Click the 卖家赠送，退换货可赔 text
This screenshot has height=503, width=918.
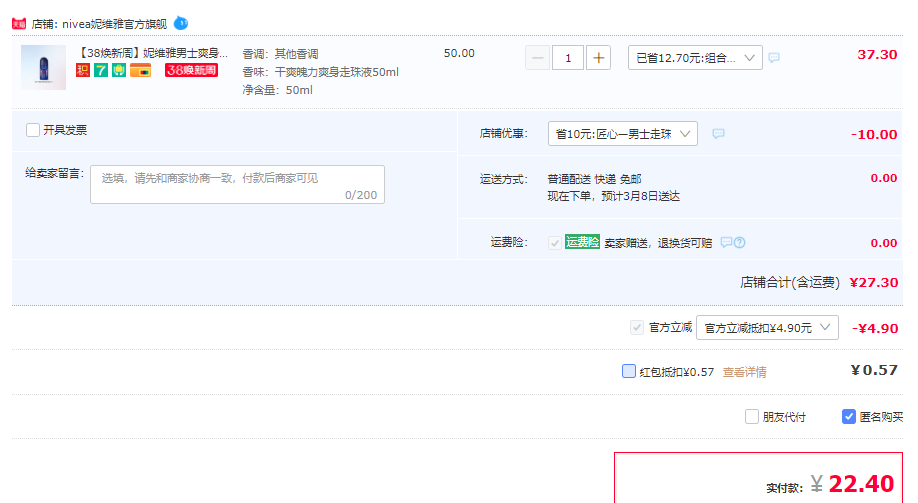658,243
